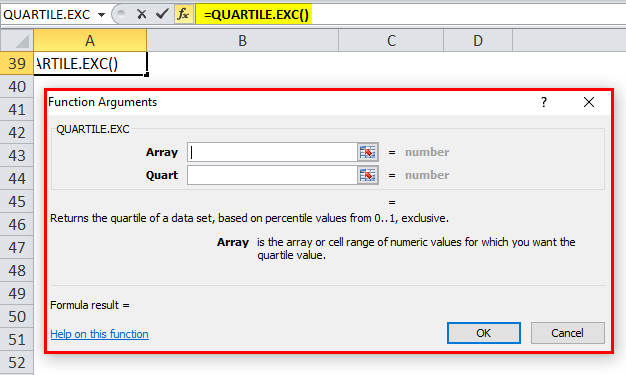Screen dimensions: 626x375
Task: Select row 44 header
Action: [17, 179]
